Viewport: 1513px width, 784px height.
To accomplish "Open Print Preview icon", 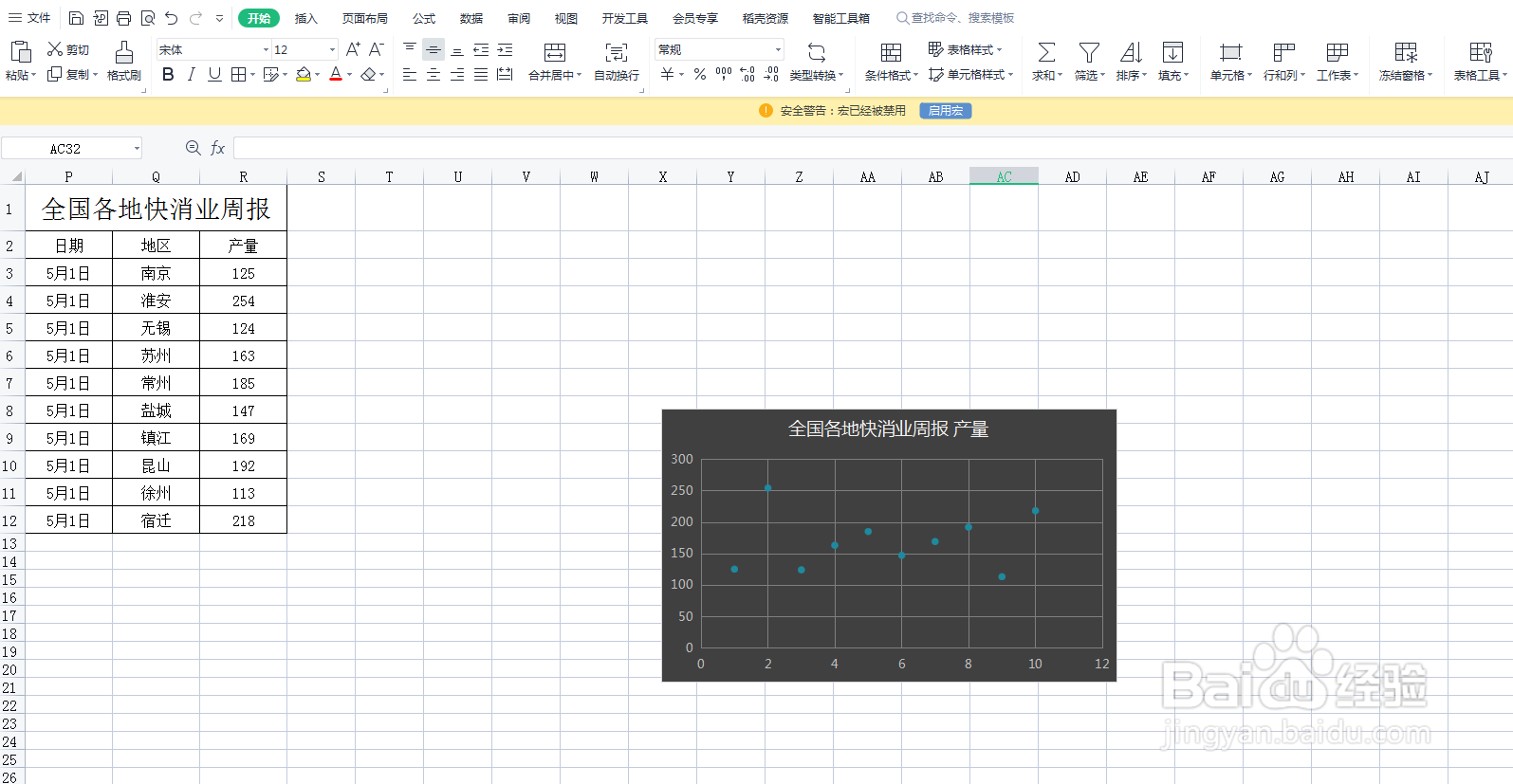I will 148,18.
